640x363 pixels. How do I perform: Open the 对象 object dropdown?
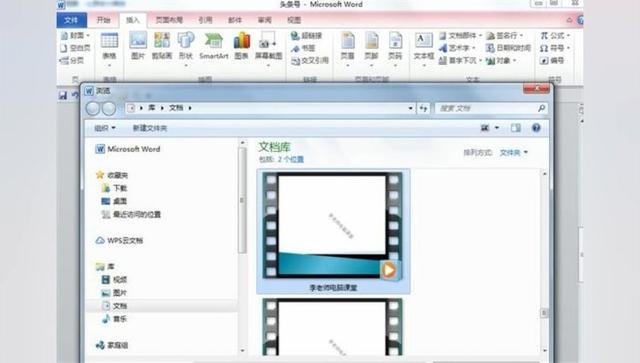(x=502, y=60)
